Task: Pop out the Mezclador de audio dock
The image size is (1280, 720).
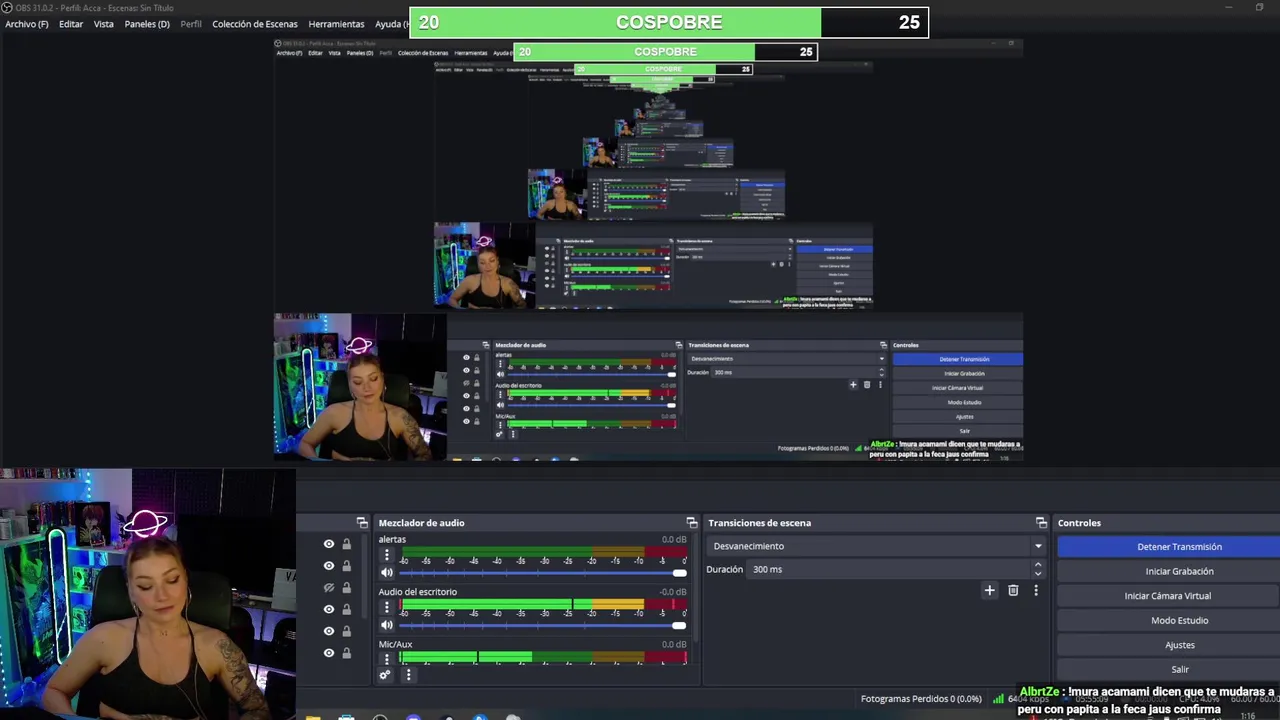Action: (692, 523)
